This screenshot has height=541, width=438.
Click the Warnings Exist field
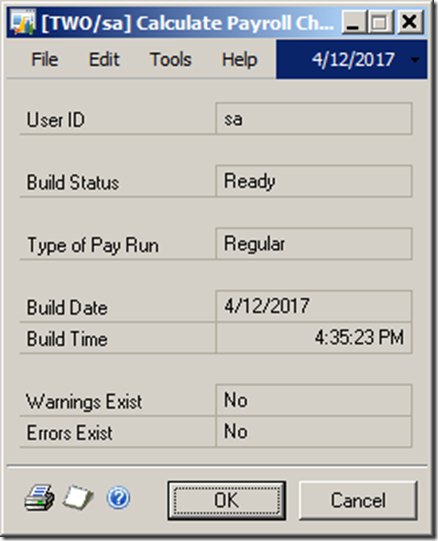coord(314,400)
